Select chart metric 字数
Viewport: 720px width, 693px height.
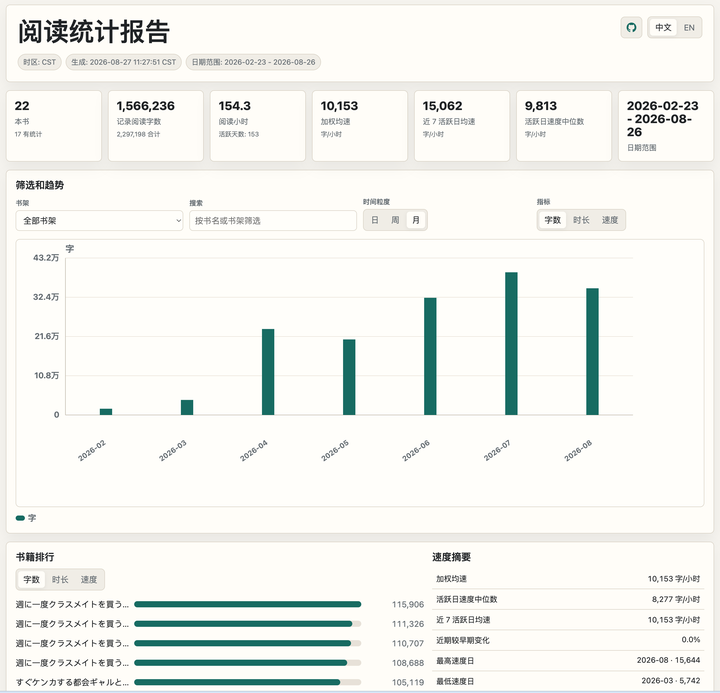(x=552, y=220)
